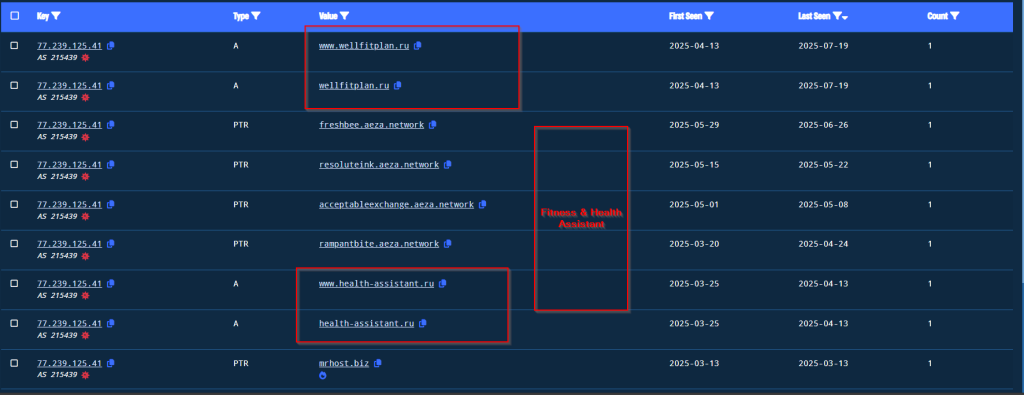Open the www.health-assistant.ru link
This screenshot has height=395, width=1024.
coord(377,283)
